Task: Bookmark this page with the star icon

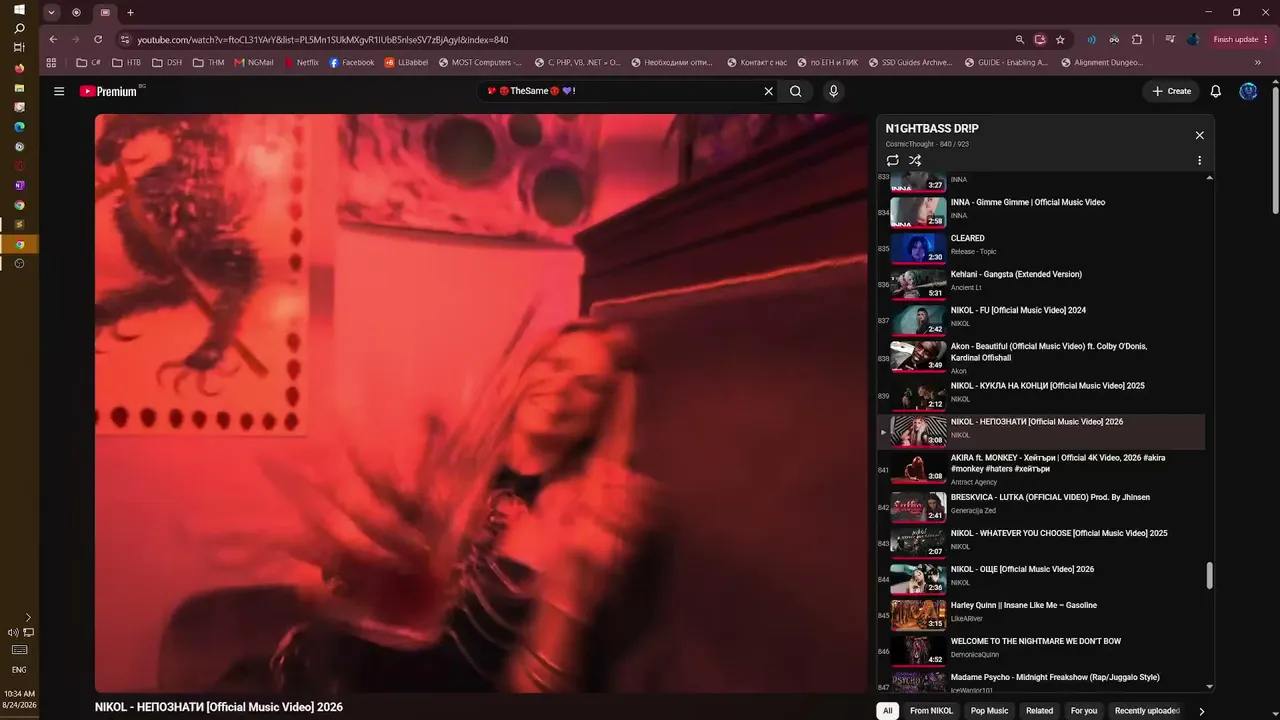Action: point(1060,40)
